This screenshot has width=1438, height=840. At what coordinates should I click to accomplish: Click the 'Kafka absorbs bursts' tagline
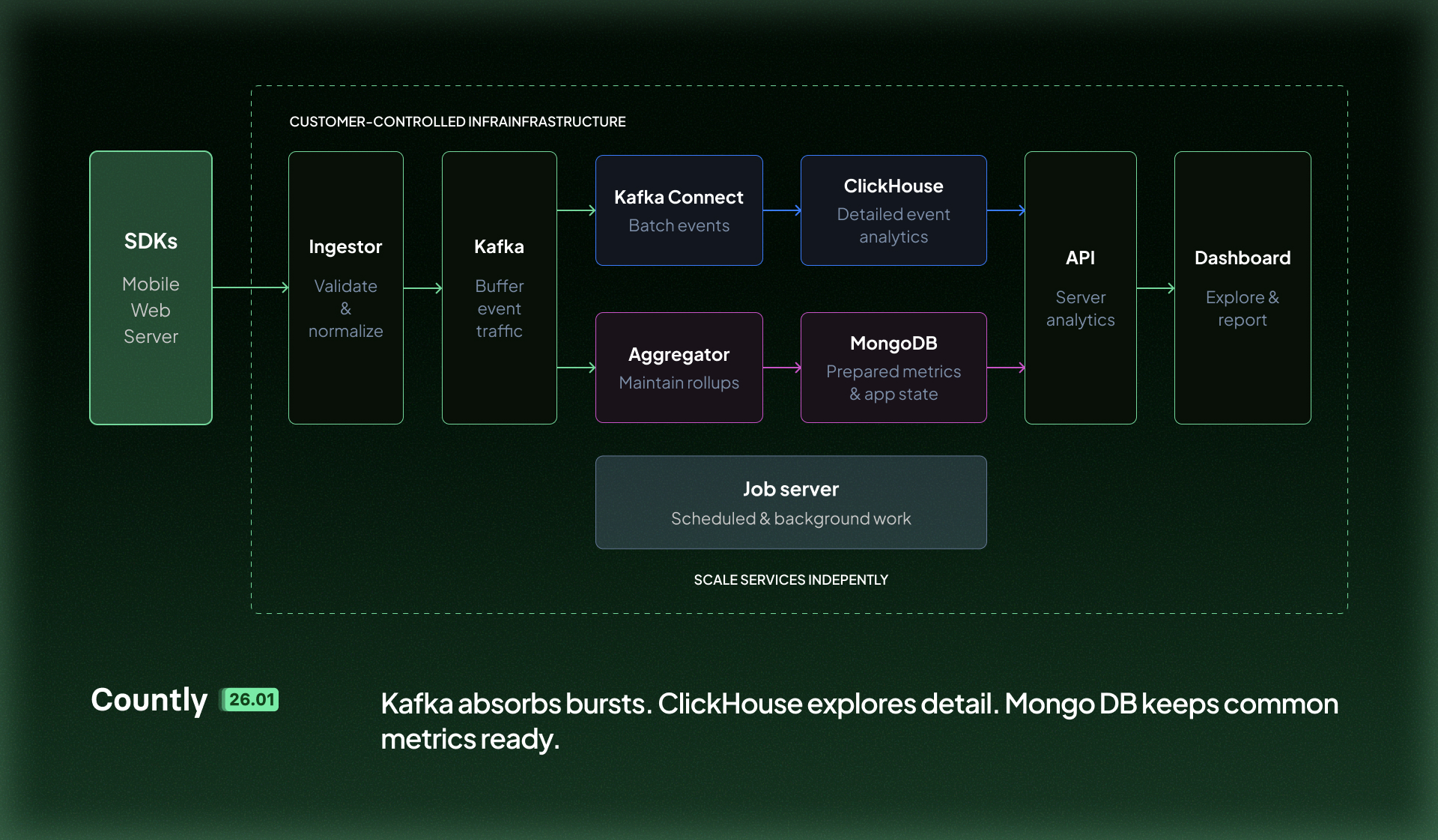[859, 721]
